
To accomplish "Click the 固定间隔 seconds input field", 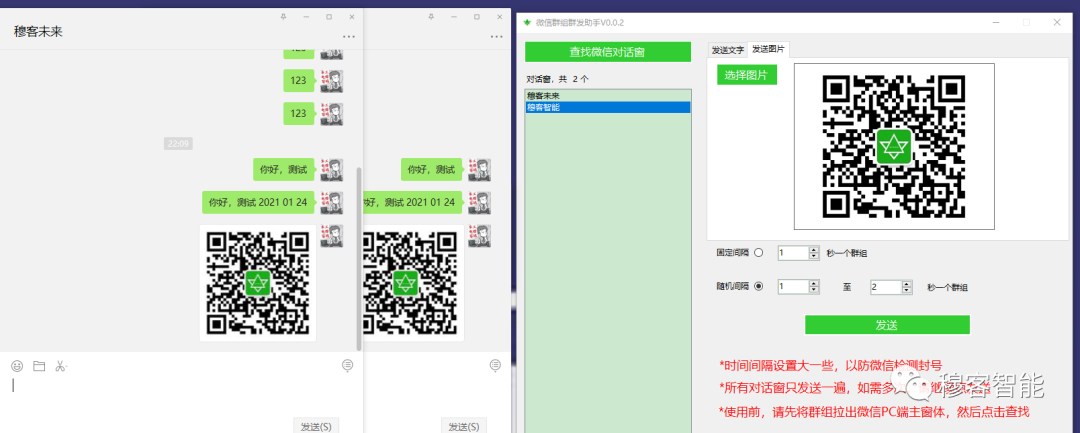I will point(793,253).
